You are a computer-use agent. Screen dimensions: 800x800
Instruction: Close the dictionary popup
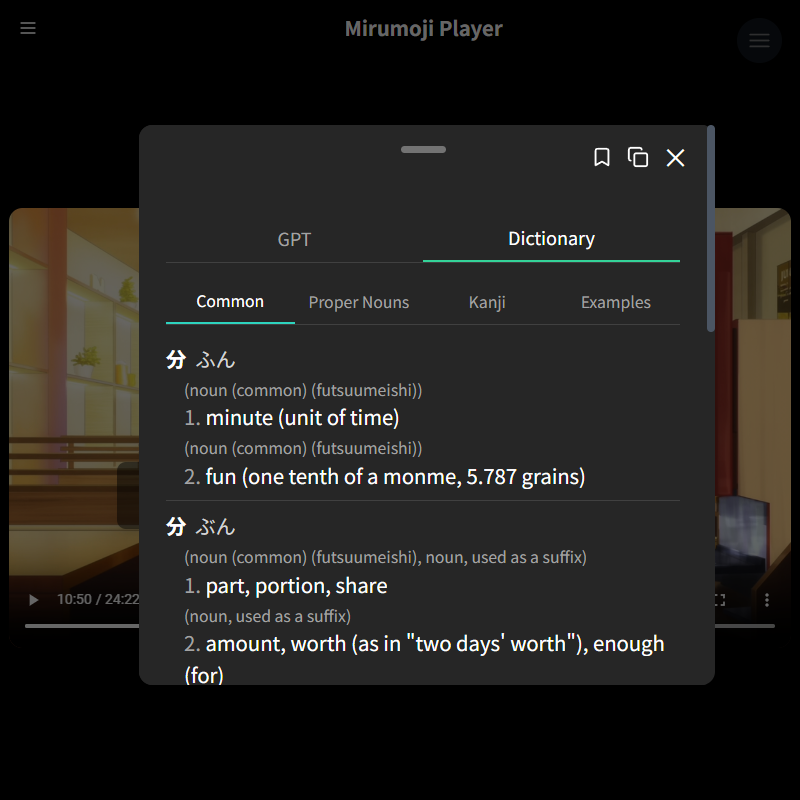coord(676,158)
